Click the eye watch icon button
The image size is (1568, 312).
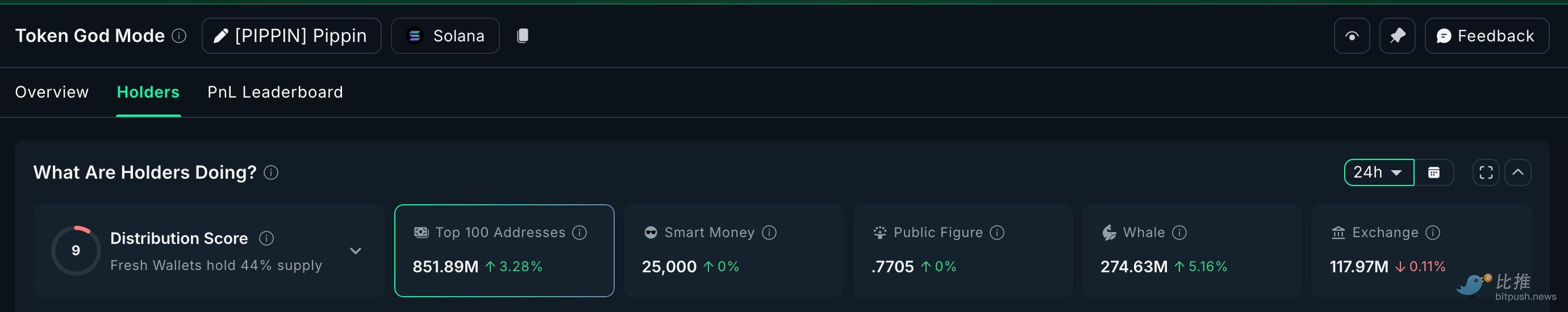(1352, 36)
